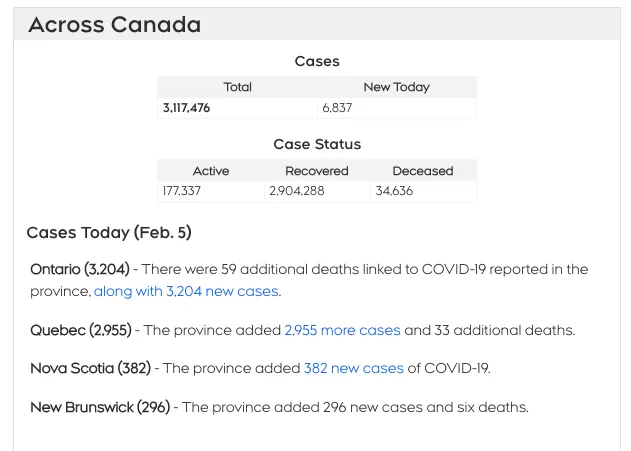Click the 'New Today' column header
The width and height of the screenshot is (631, 451).
click(396, 87)
